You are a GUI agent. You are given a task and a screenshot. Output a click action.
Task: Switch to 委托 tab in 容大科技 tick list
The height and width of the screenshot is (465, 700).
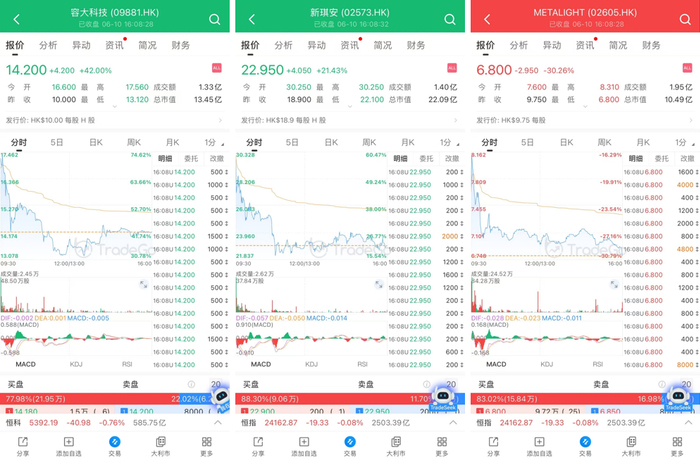[x=191, y=158]
